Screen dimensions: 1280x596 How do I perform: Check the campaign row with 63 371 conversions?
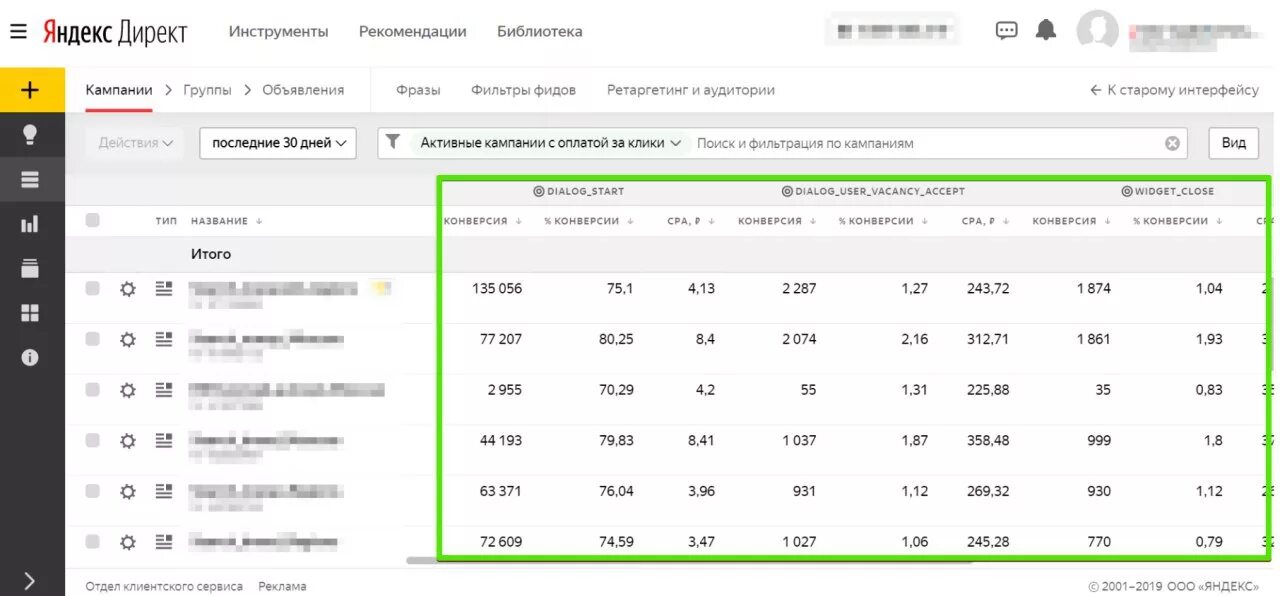pos(92,491)
